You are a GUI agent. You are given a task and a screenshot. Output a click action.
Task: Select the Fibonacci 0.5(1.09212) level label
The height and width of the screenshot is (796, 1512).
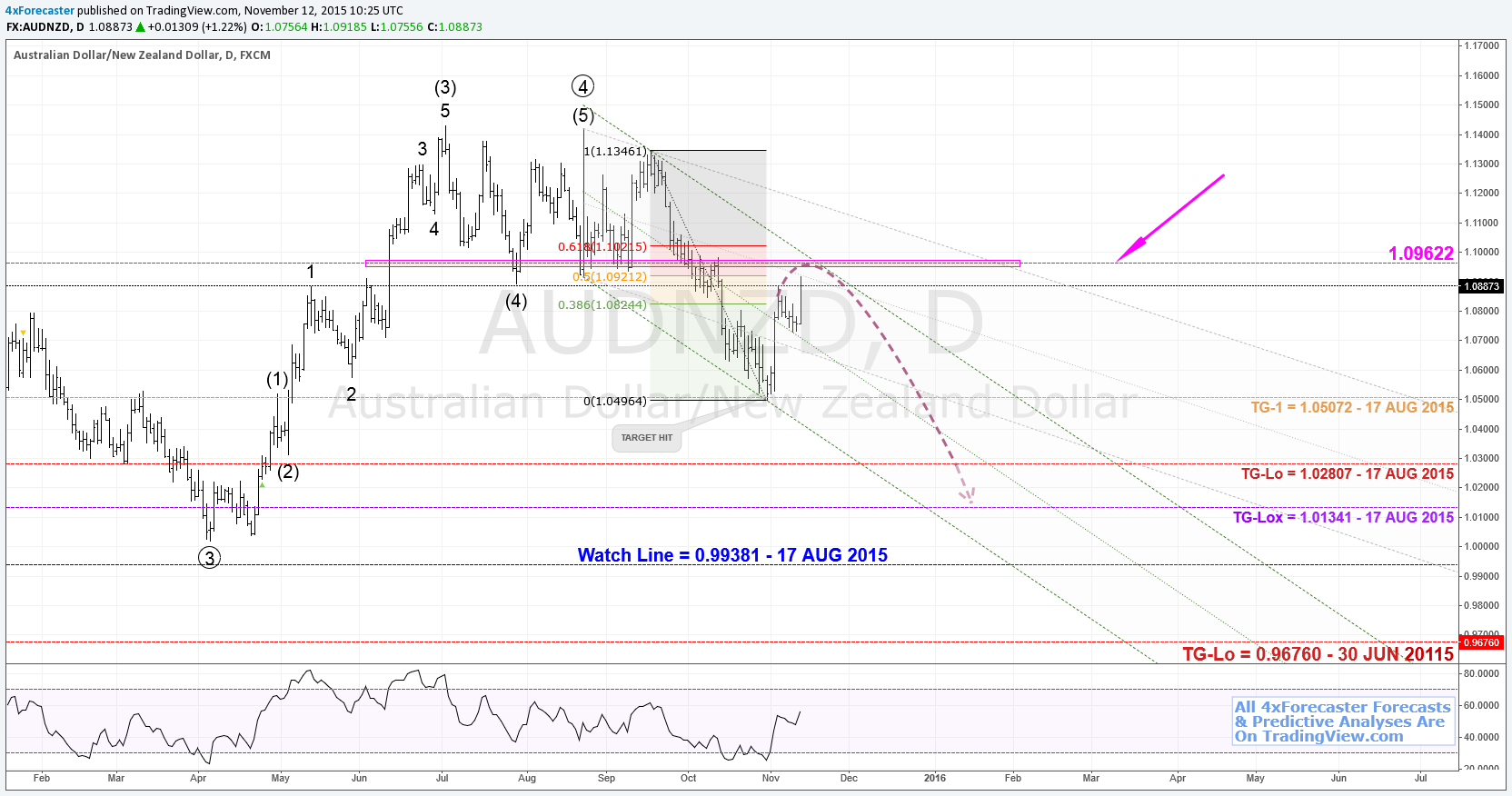(610, 276)
